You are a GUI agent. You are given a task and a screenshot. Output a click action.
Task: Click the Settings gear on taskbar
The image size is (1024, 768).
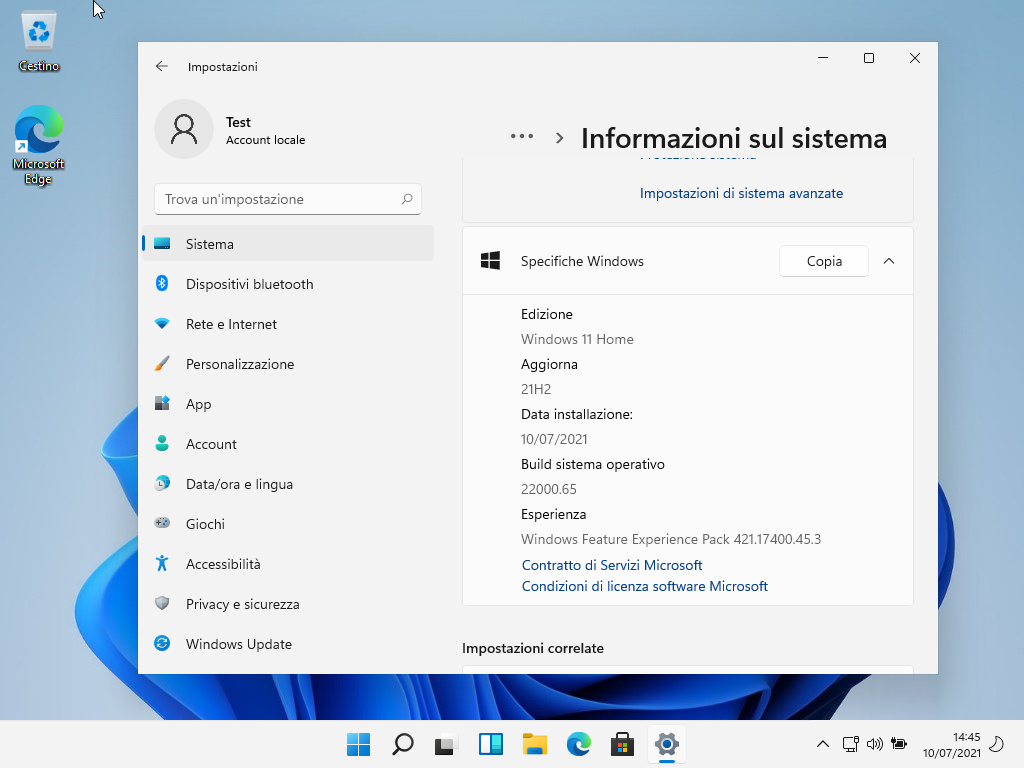[x=667, y=744]
